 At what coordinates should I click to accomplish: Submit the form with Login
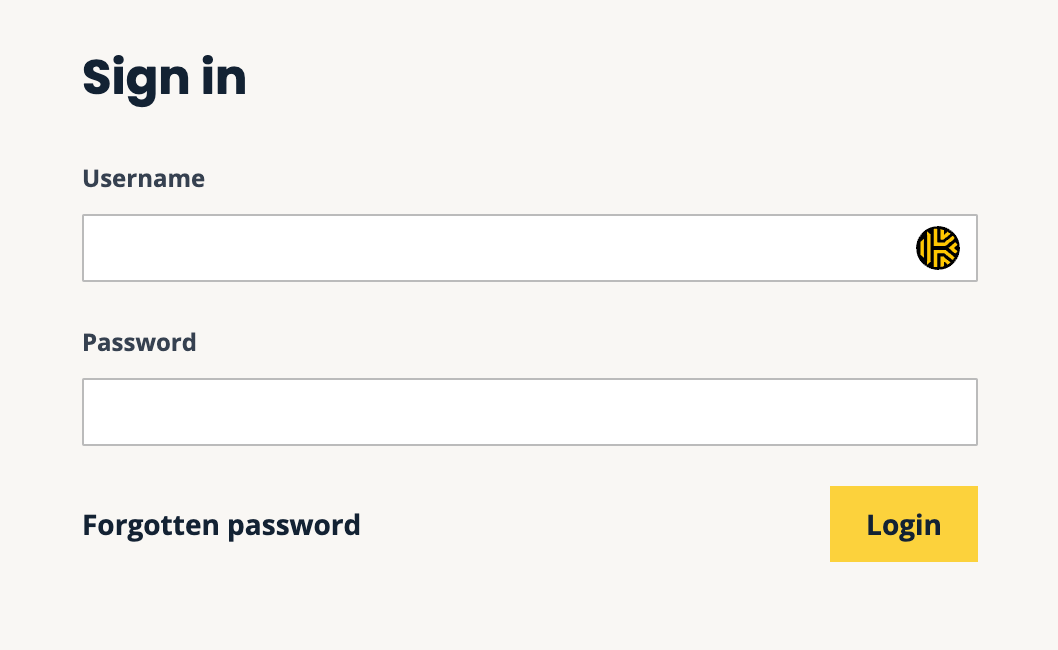pos(903,524)
